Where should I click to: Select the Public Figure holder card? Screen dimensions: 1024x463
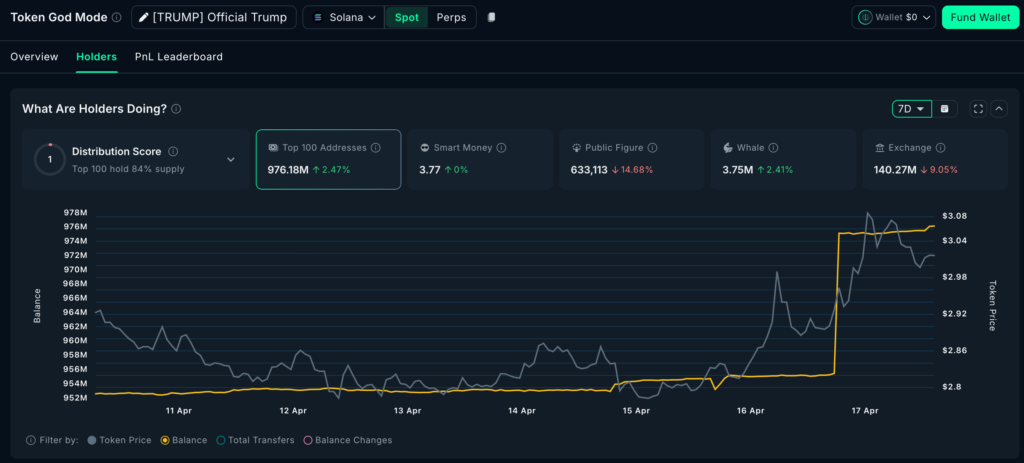(633, 159)
